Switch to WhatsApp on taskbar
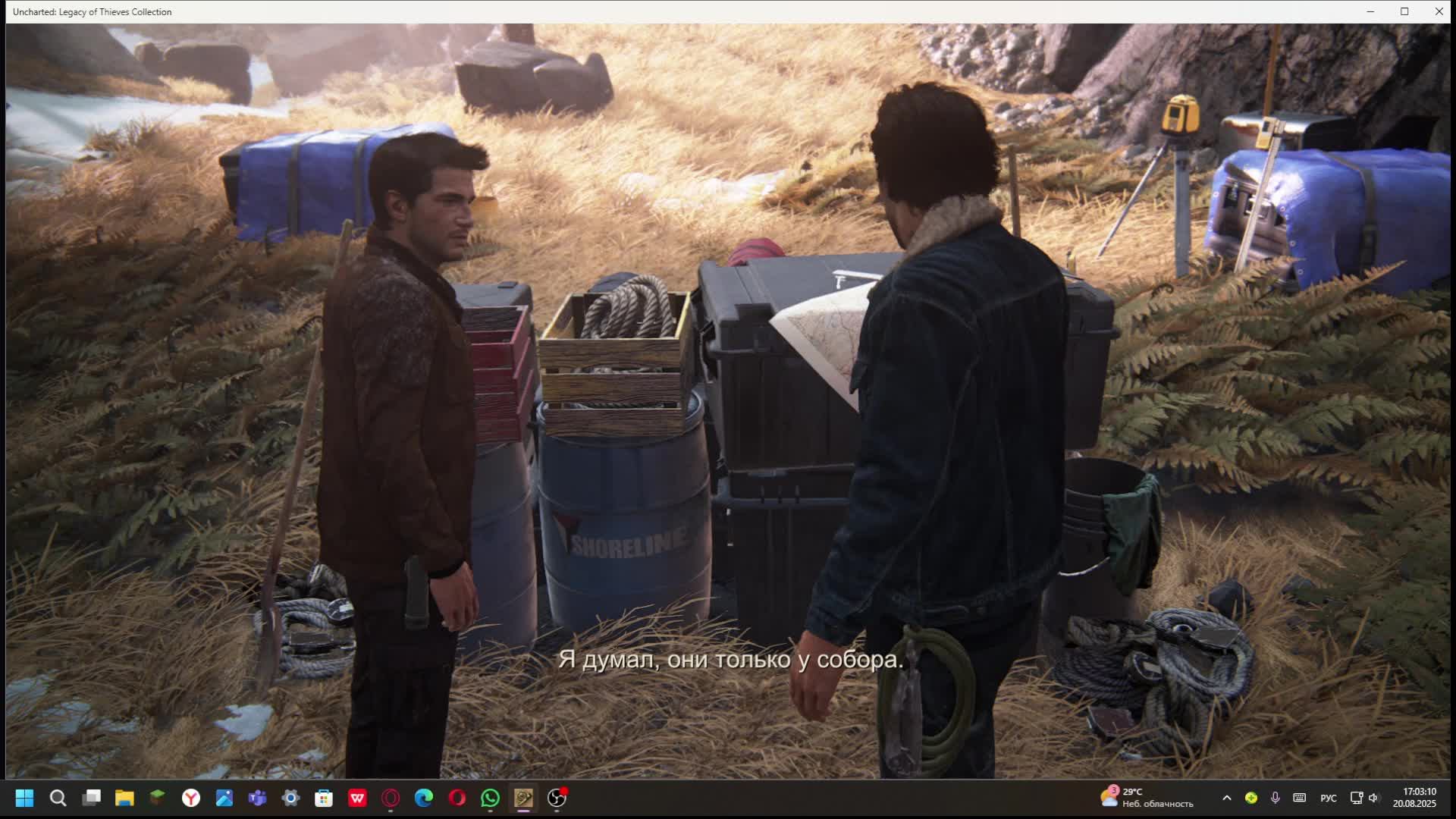The width and height of the screenshot is (1456, 819). point(490,798)
